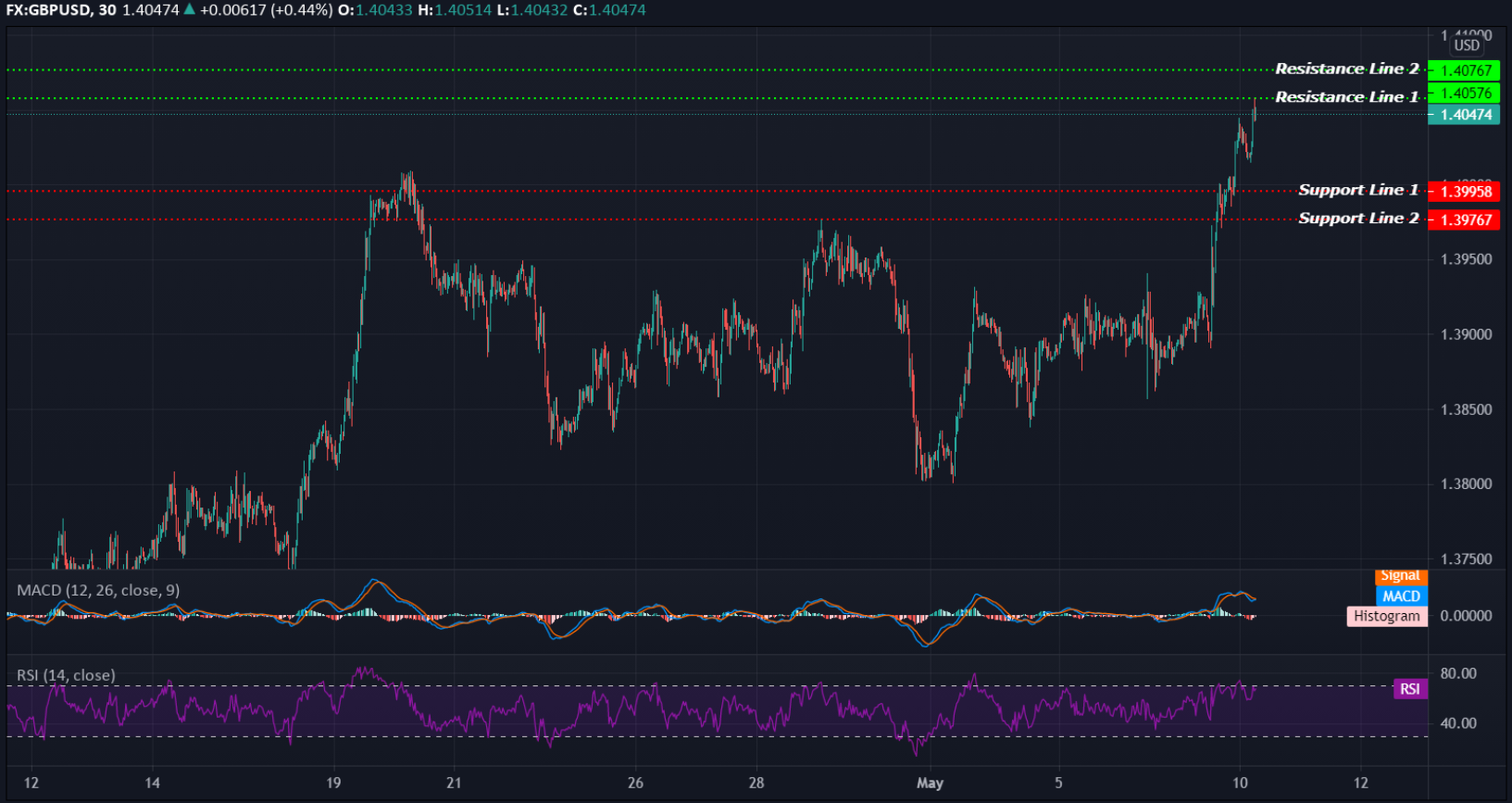
Task: Click the 40.00 RSI axis value
Action: click(1458, 723)
